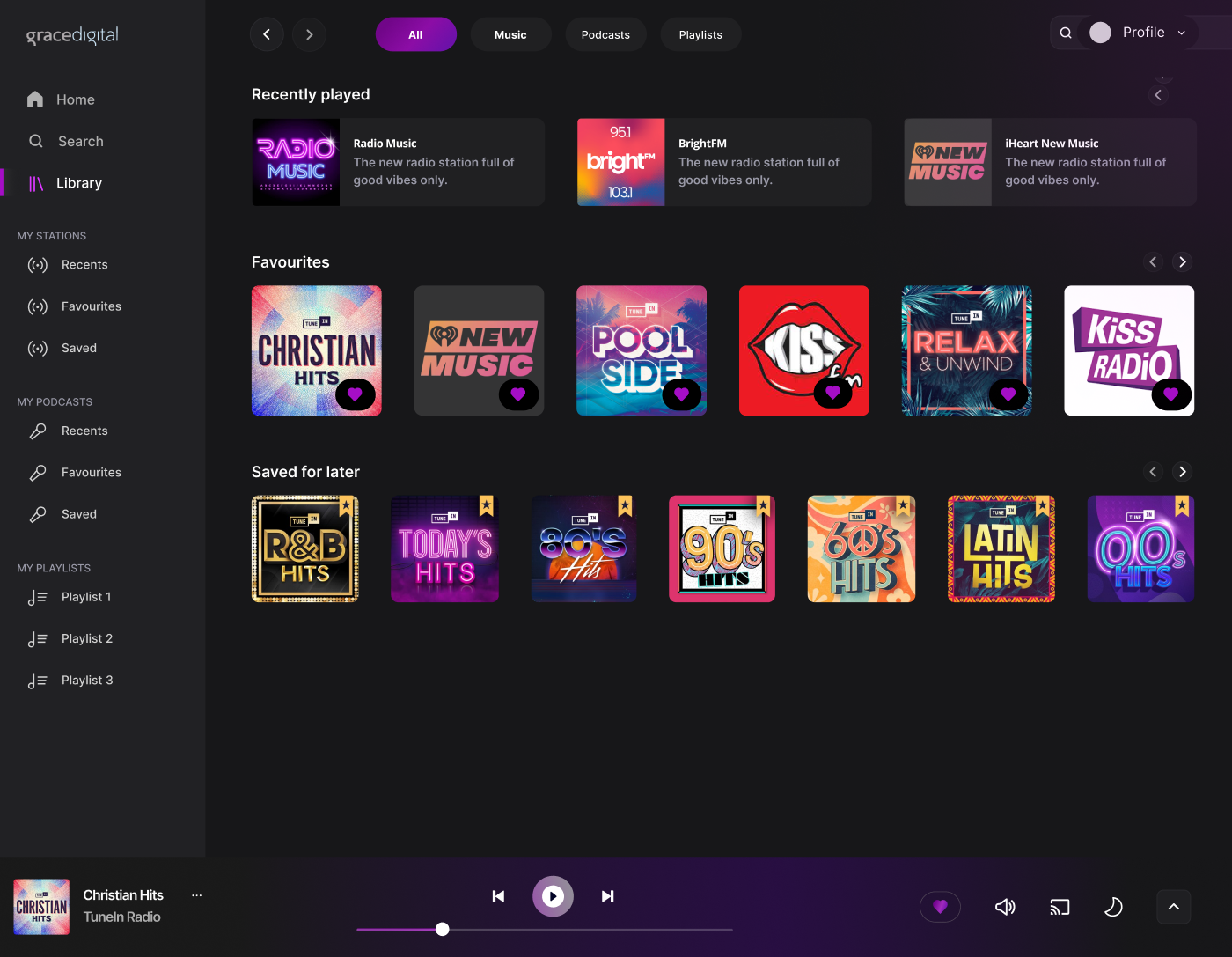
Task: Unfavourite Christian Hits heart on tile
Action: point(356,394)
